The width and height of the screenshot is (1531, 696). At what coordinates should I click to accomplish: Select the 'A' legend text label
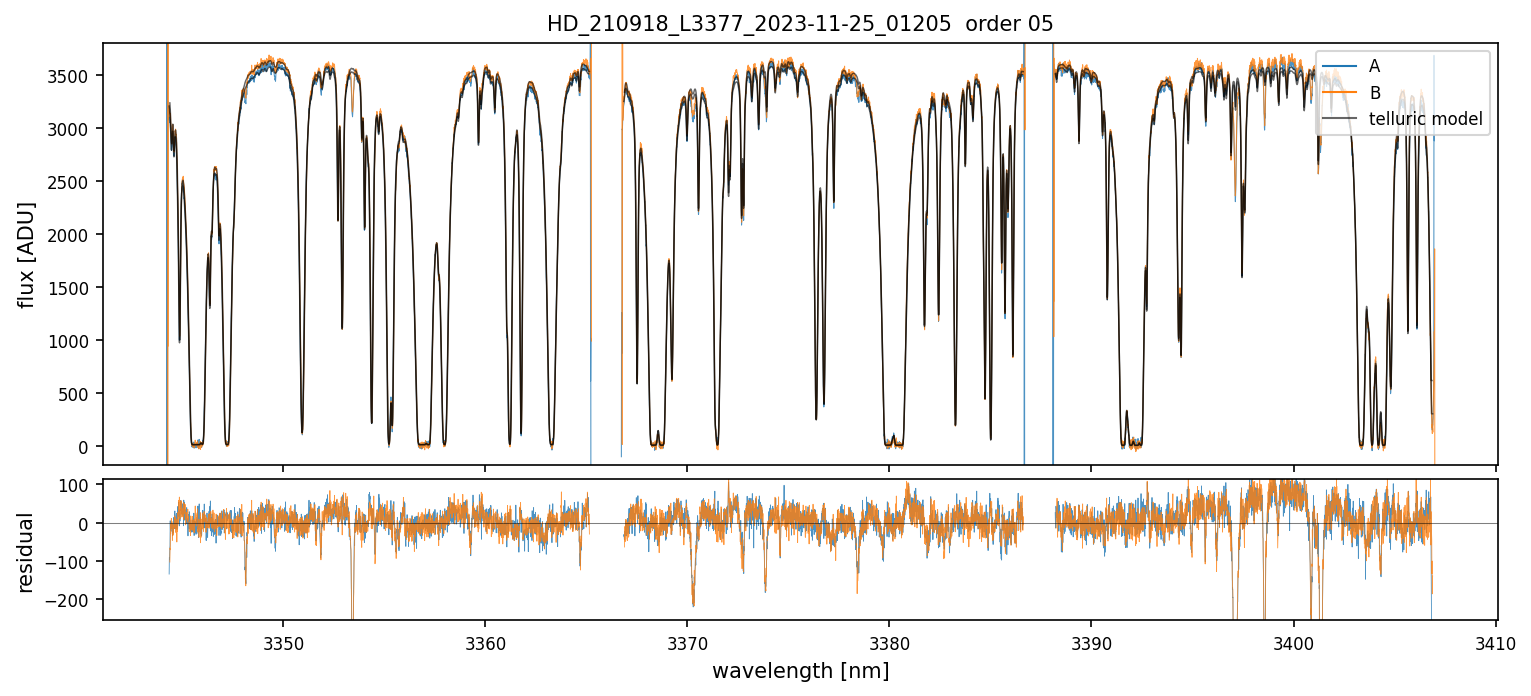tap(1374, 66)
